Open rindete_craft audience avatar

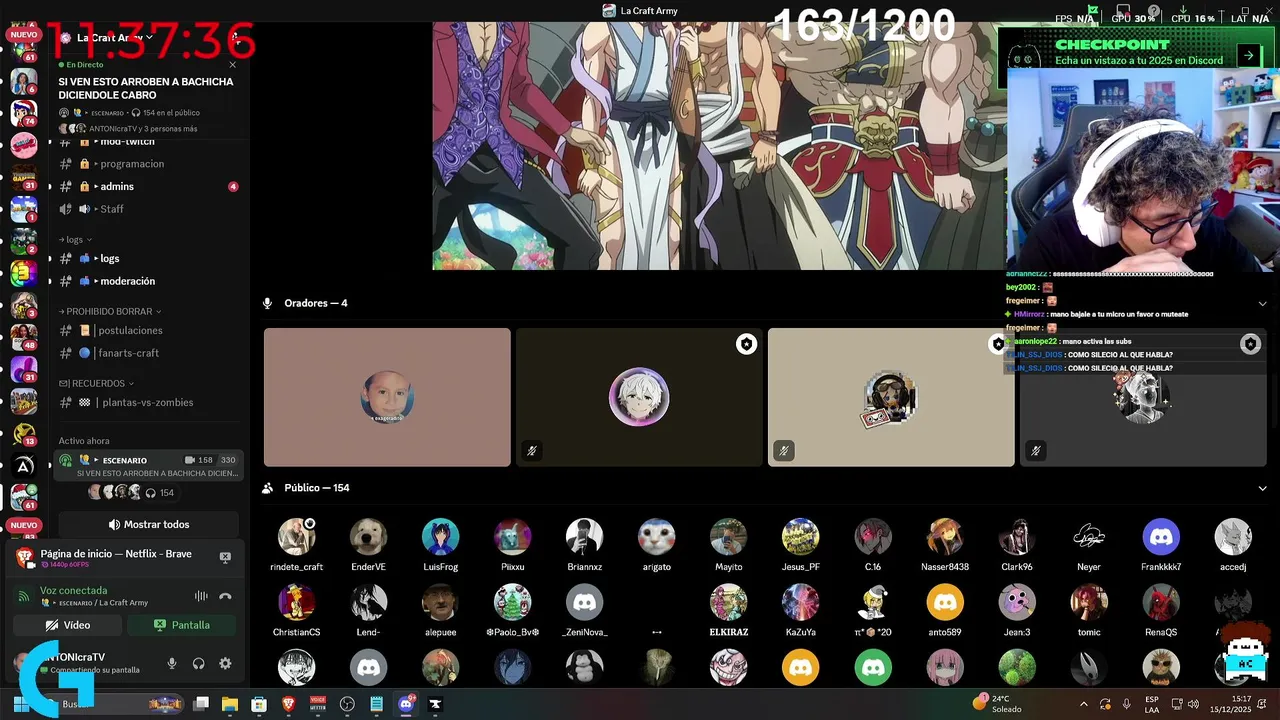pyautogui.click(x=296, y=537)
